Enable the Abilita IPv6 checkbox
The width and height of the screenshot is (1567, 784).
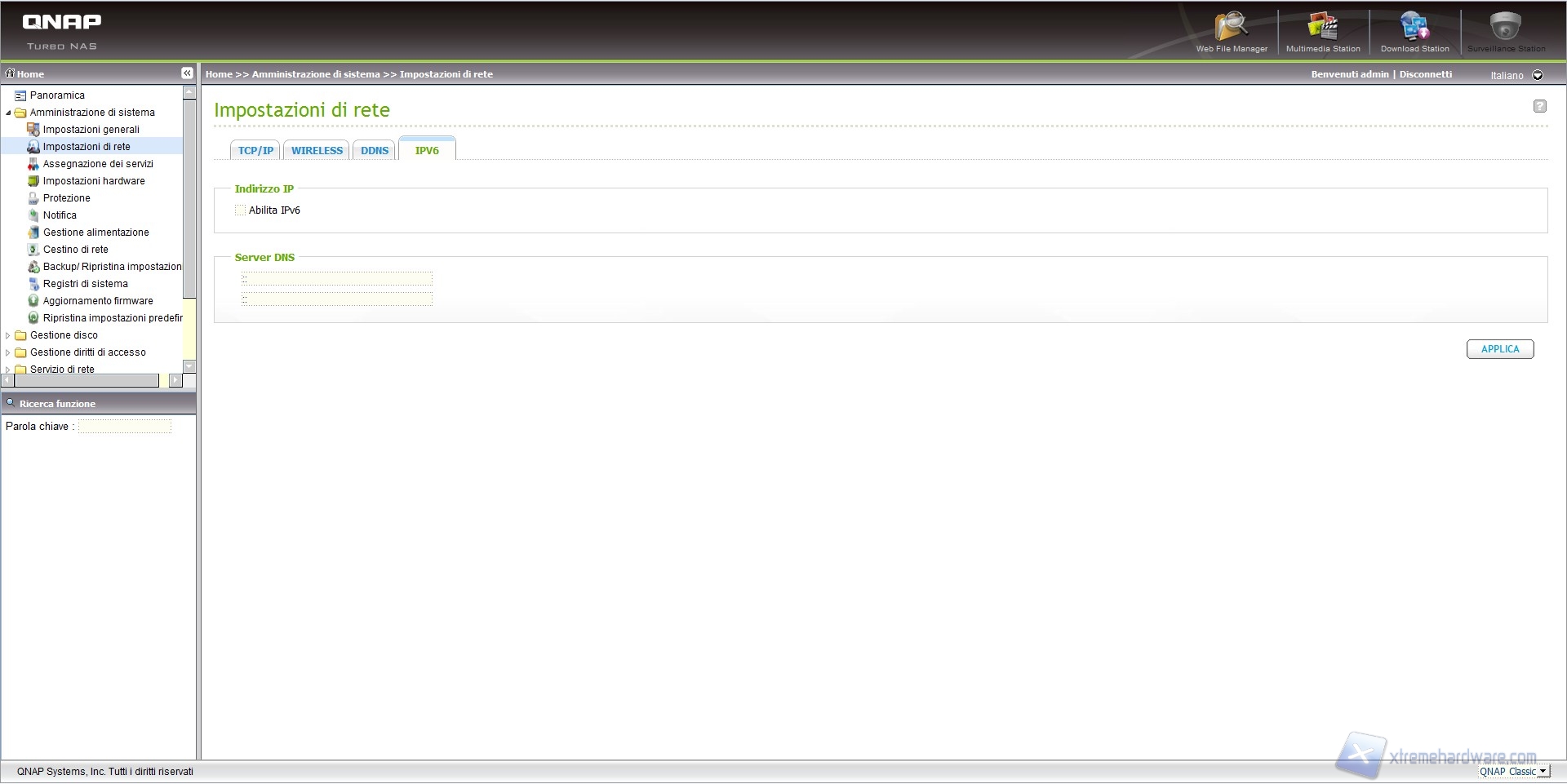(x=240, y=210)
